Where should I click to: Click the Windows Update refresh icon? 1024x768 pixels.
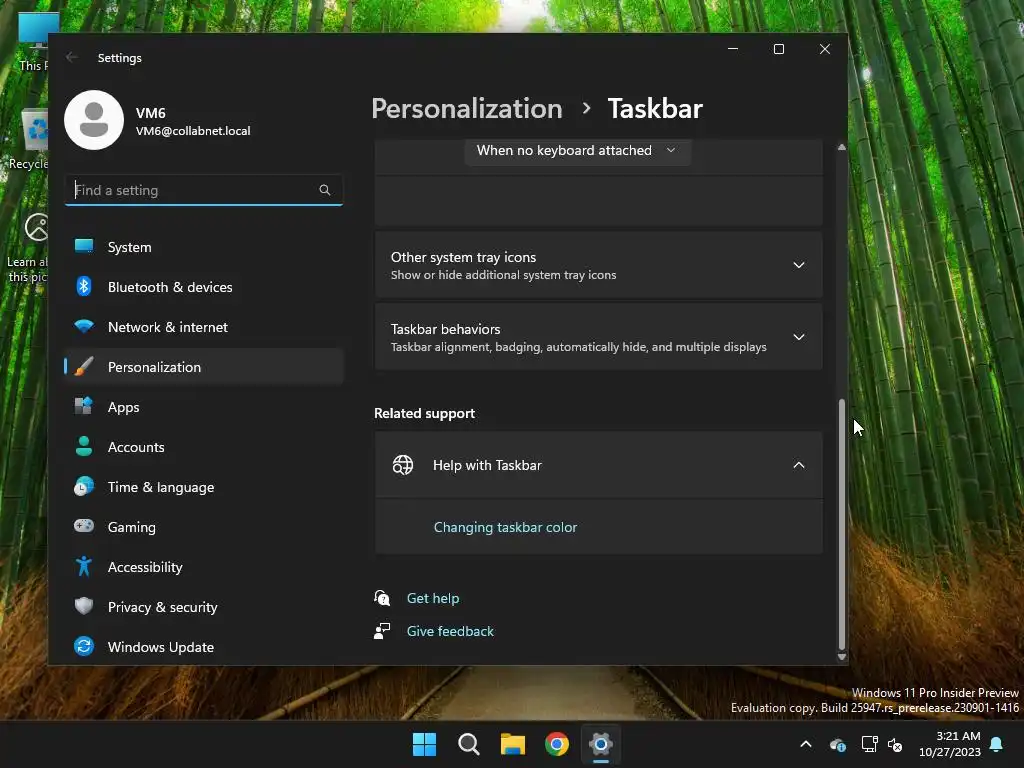tap(84, 646)
